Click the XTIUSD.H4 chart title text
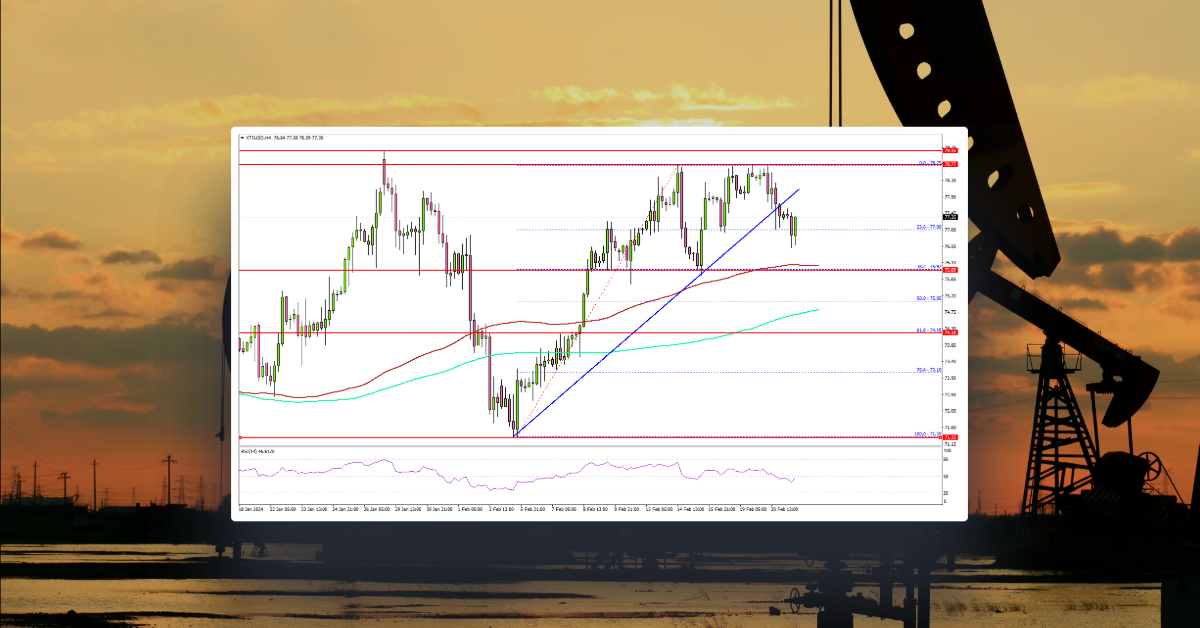Viewport: 1200px width, 628px height. click(263, 139)
